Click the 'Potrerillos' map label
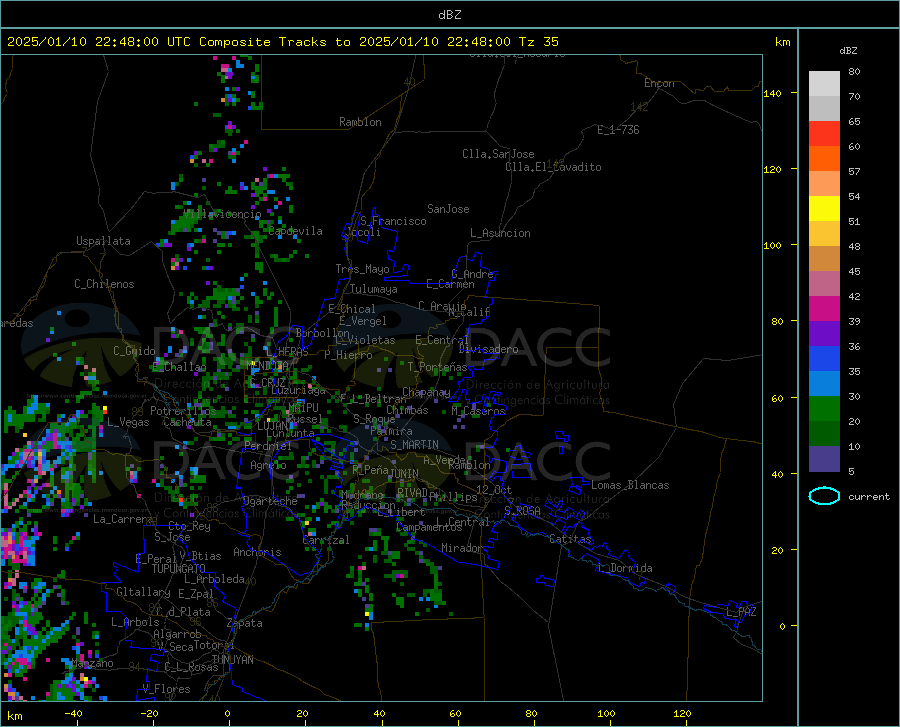 pyautogui.click(x=183, y=411)
